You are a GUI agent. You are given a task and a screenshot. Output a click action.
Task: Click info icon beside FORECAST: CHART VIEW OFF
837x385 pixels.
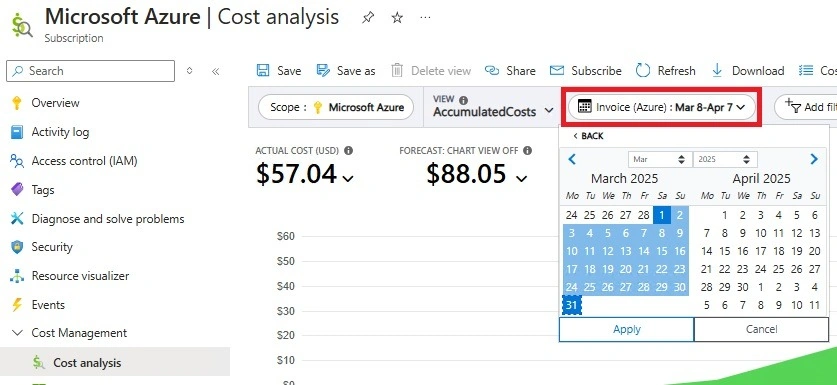point(527,151)
